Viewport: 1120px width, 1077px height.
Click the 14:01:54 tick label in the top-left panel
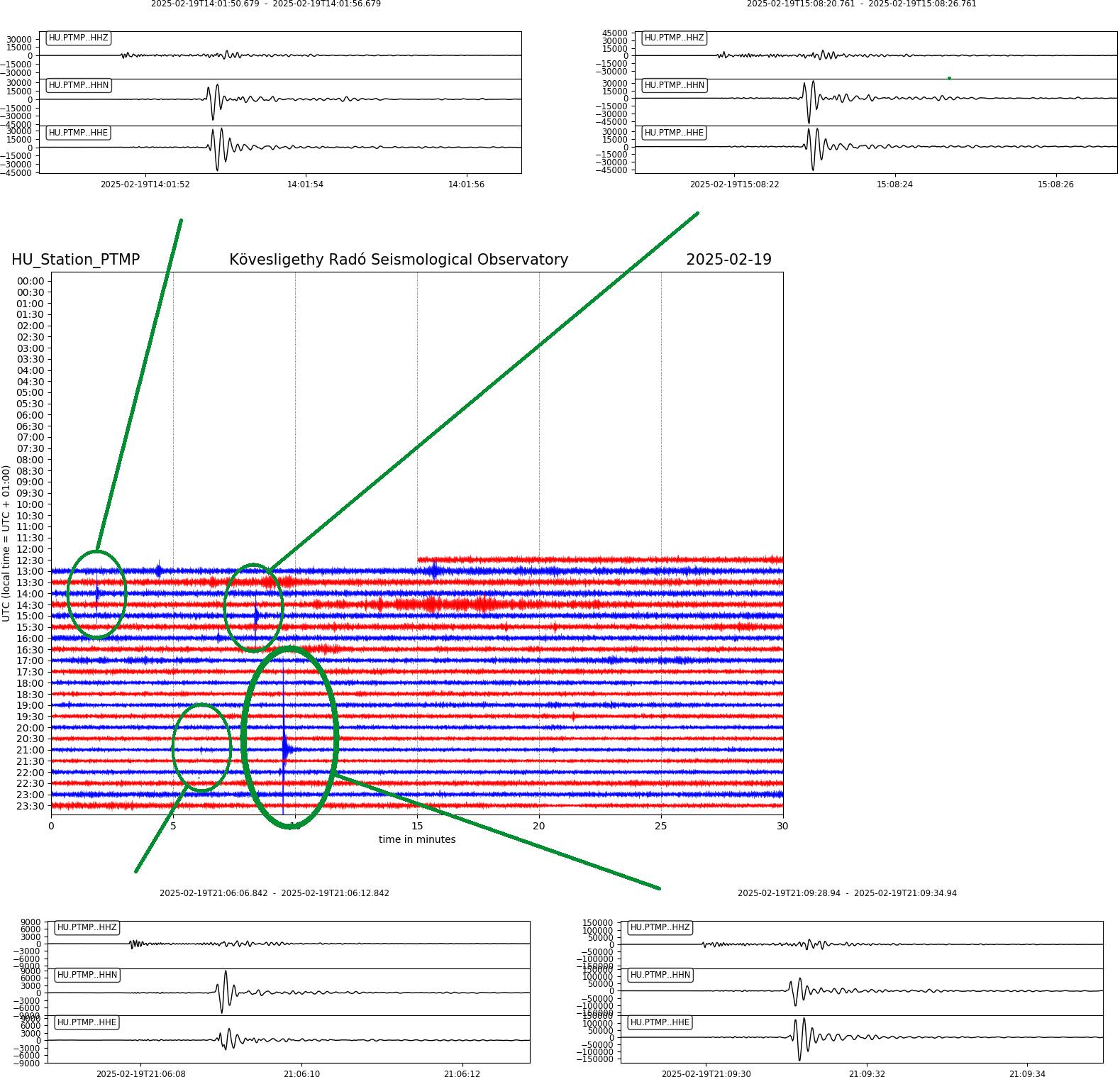(x=305, y=184)
